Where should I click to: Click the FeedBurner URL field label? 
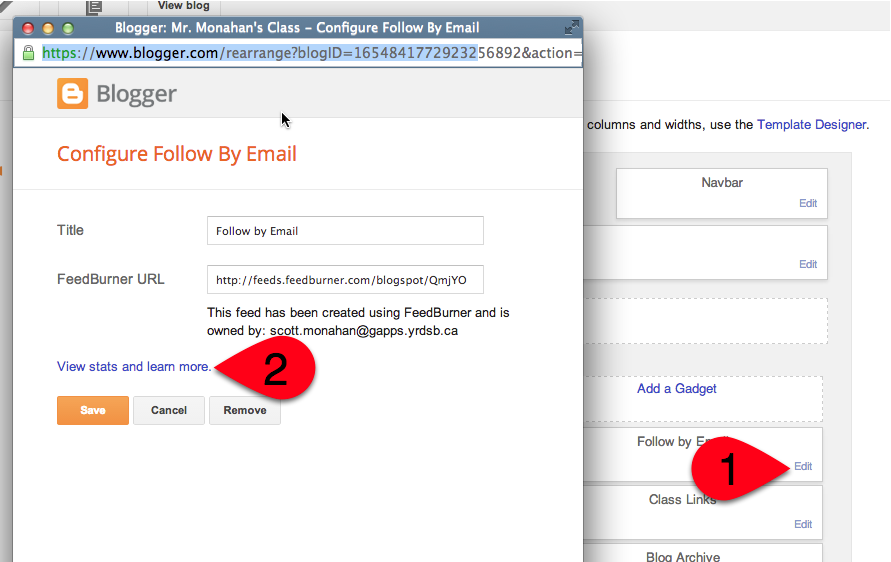[111, 279]
